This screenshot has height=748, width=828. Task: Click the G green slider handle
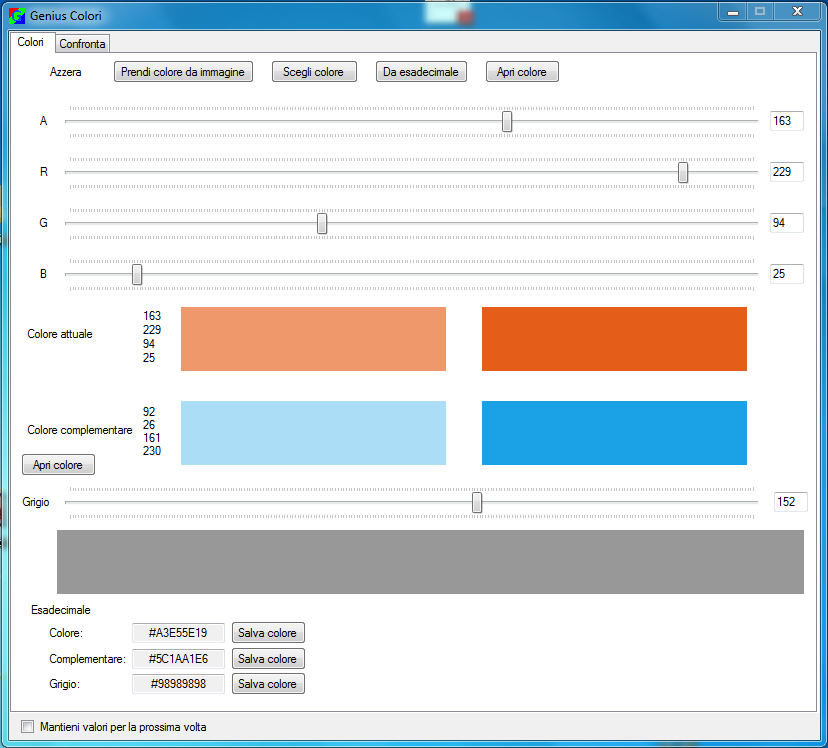322,223
